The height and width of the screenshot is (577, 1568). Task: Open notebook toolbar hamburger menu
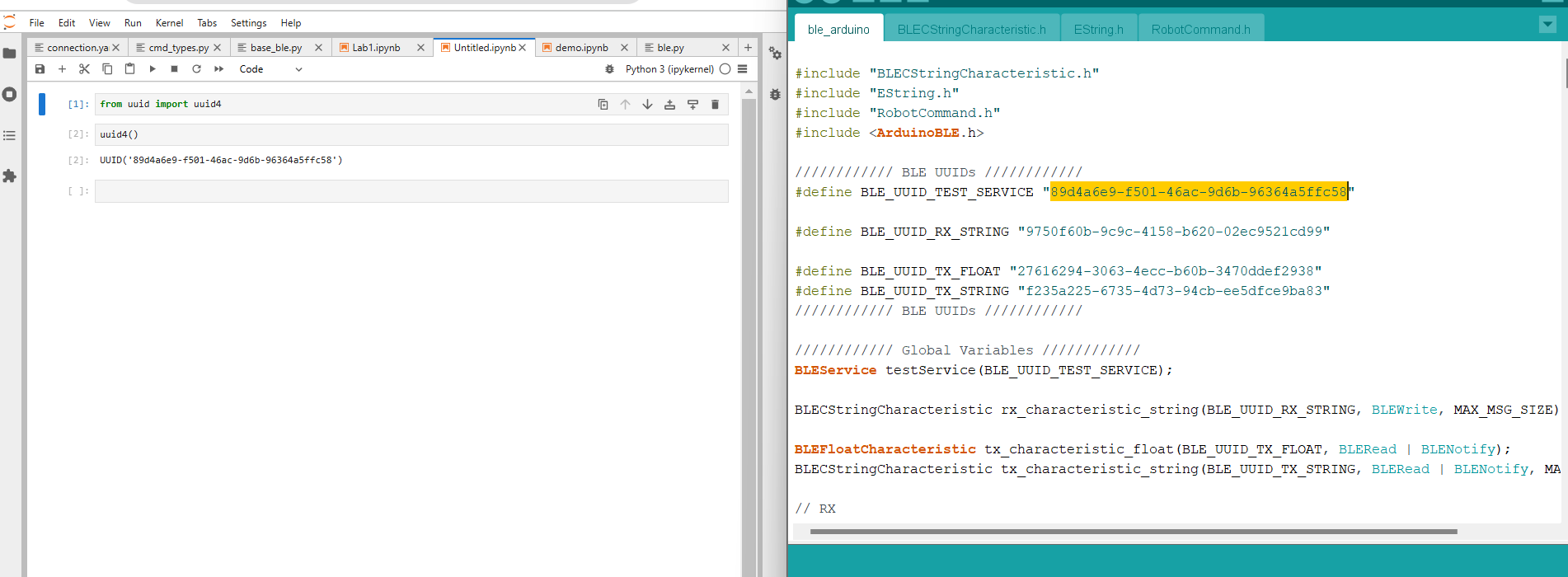(x=743, y=69)
